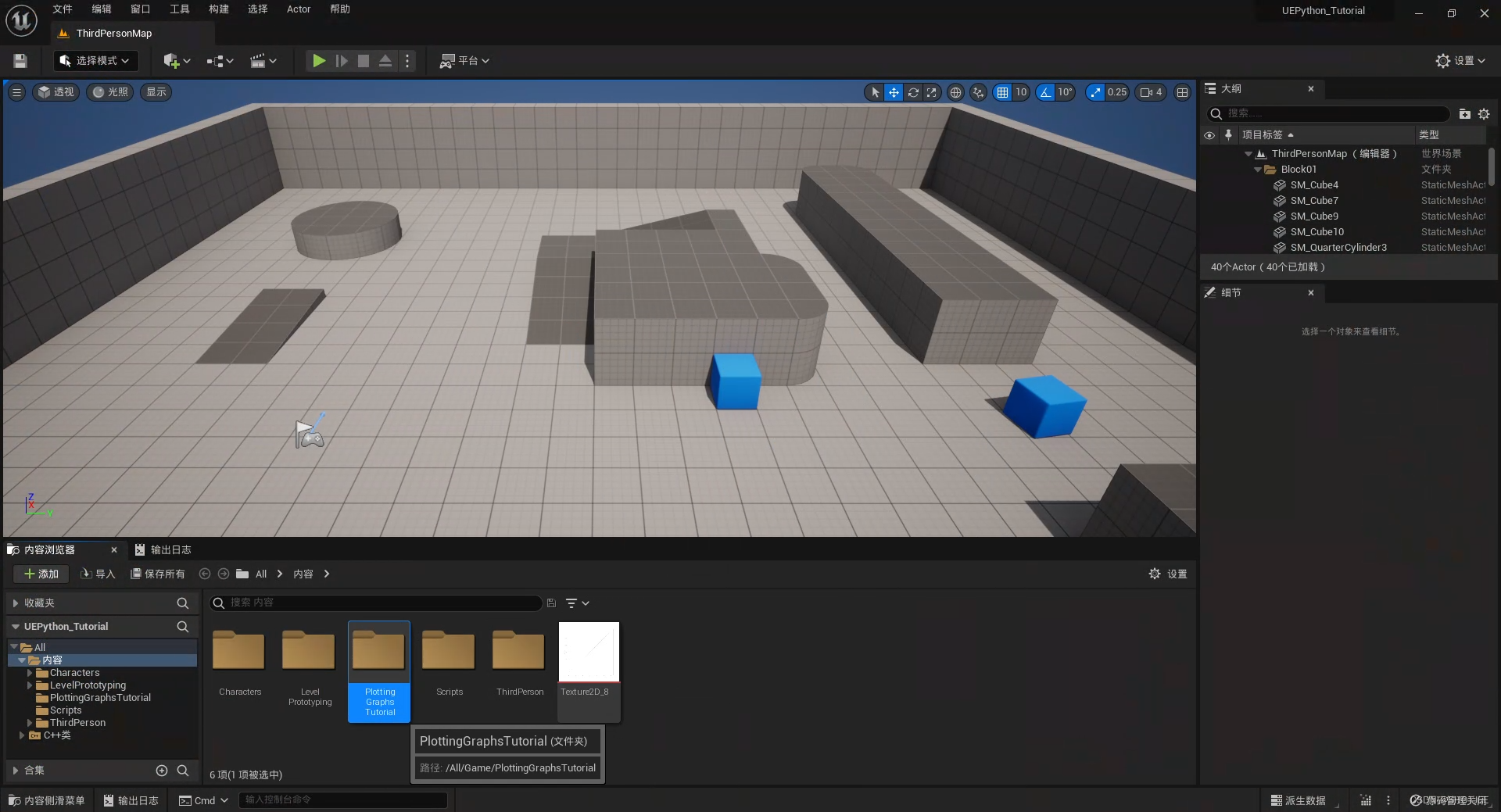This screenshot has height=812, width=1501.
Task: Create new folder icon in Outliner
Action: point(1465,114)
